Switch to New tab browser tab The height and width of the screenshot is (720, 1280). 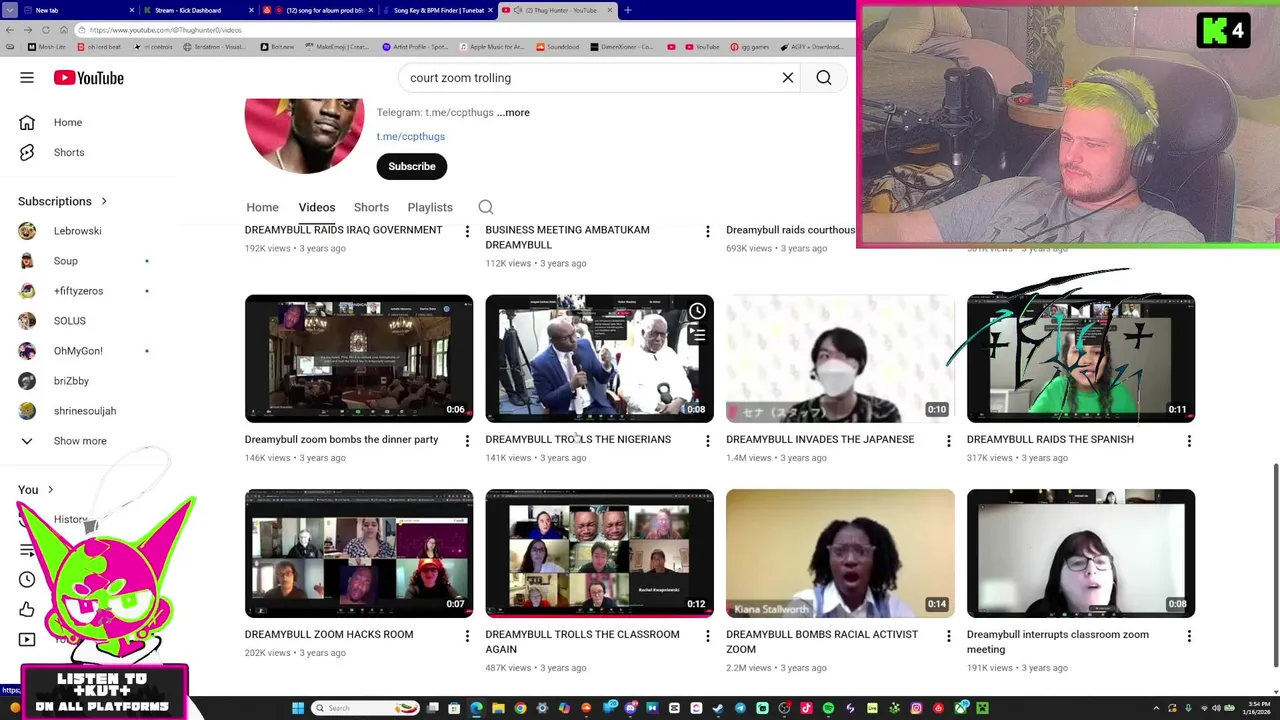point(78,10)
